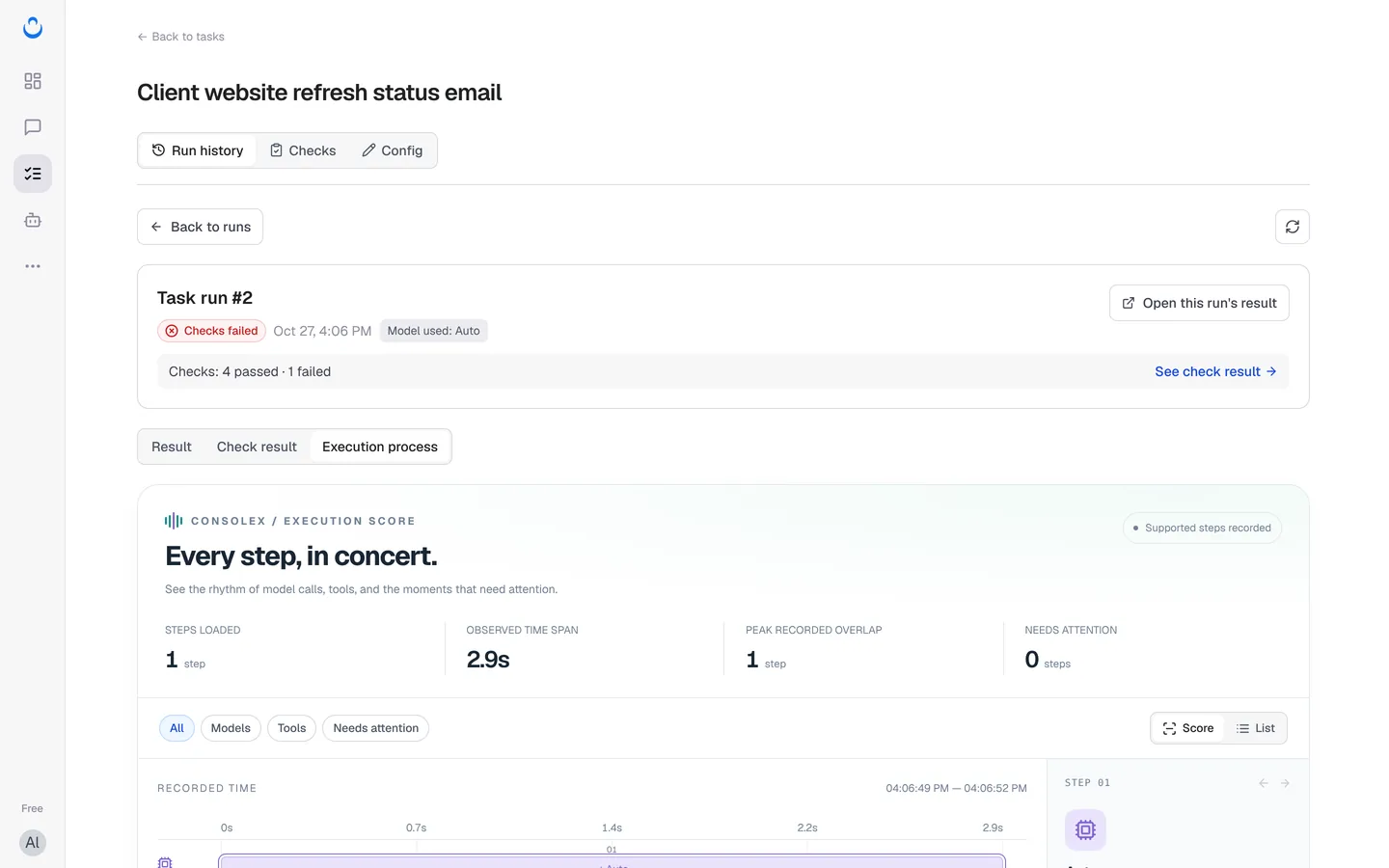The image size is (1389, 868).
Task: Click the Model used: Auto badge
Action: pos(433,331)
